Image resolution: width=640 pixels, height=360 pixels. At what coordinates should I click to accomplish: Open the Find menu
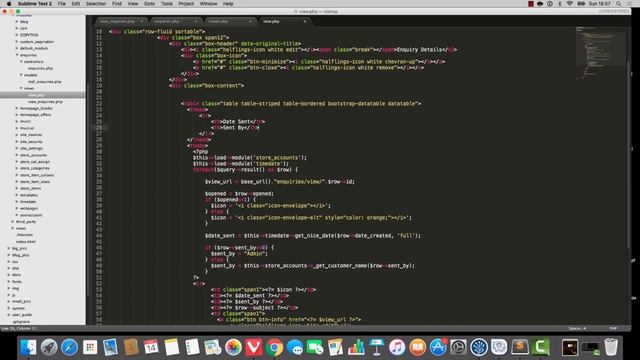pos(117,4)
